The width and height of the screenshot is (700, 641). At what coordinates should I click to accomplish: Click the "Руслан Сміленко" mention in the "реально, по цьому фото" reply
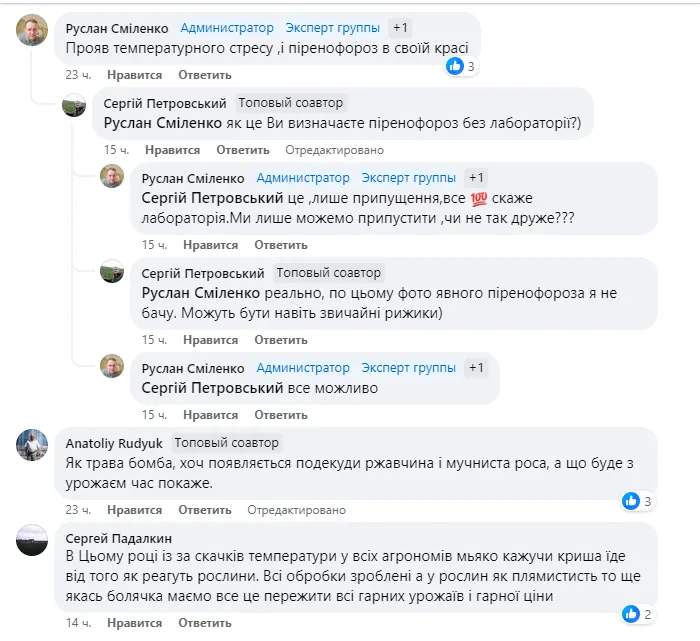click(201, 293)
